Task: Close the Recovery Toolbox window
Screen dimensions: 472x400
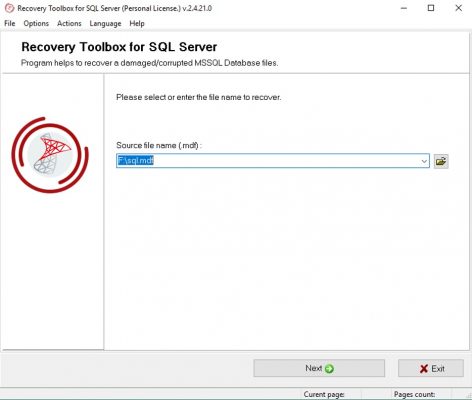Action: click(x=459, y=8)
